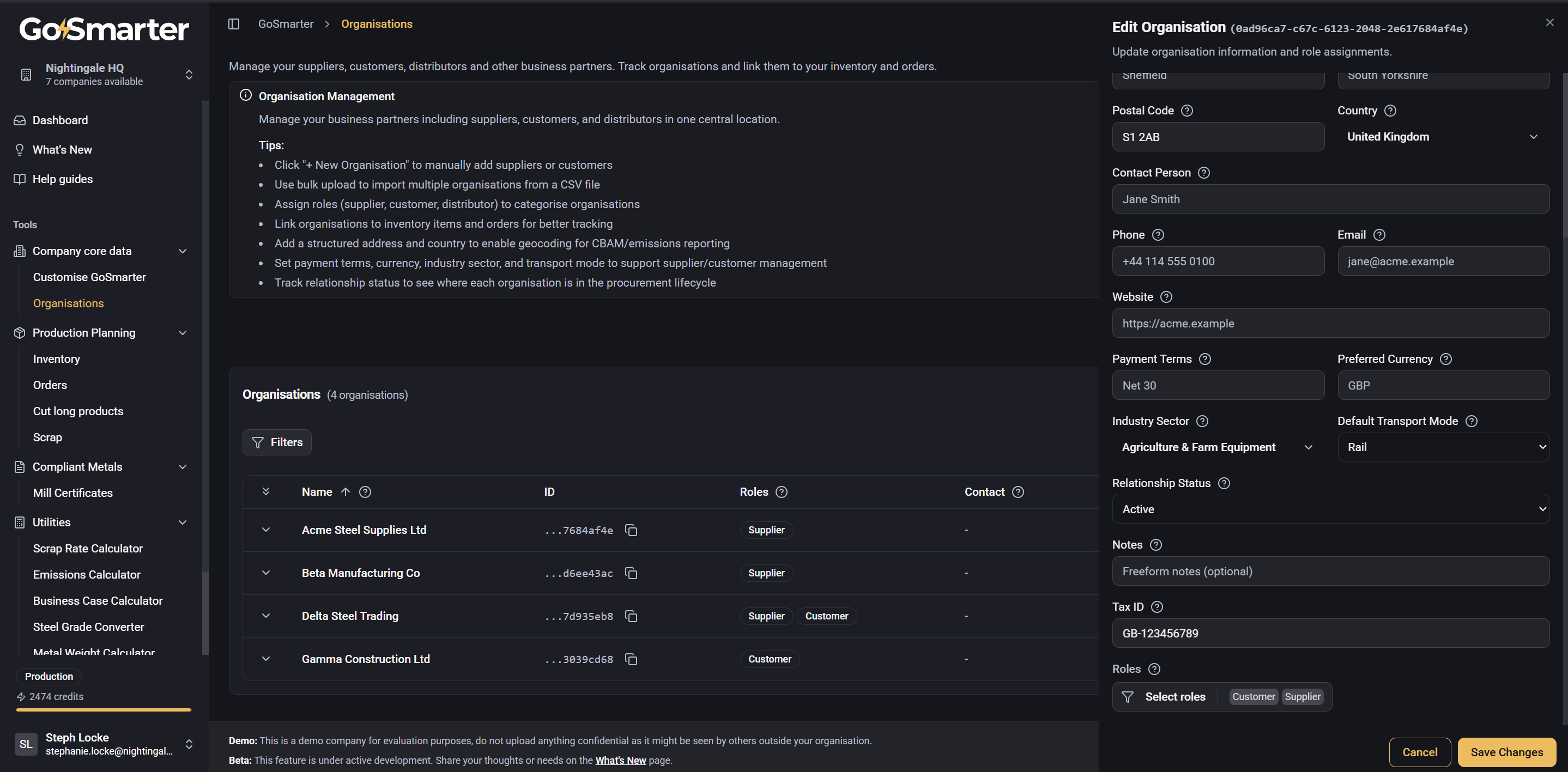Click the Payment Terms help icon
The height and width of the screenshot is (772, 1568).
1204,359
